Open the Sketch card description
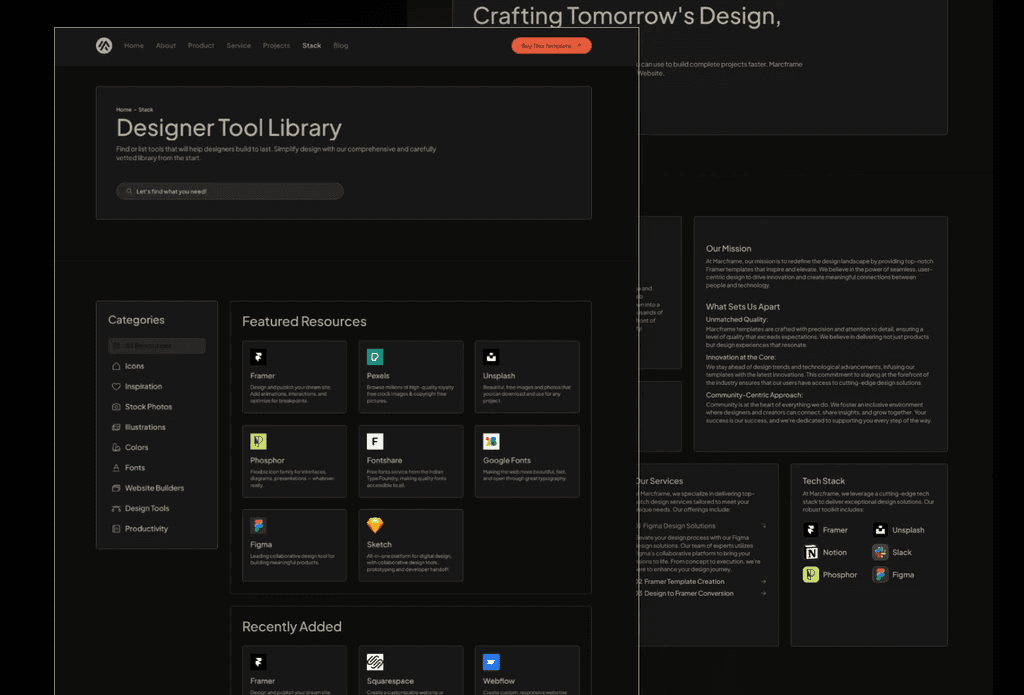The height and width of the screenshot is (695, 1024). pyautogui.click(x=409, y=562)
